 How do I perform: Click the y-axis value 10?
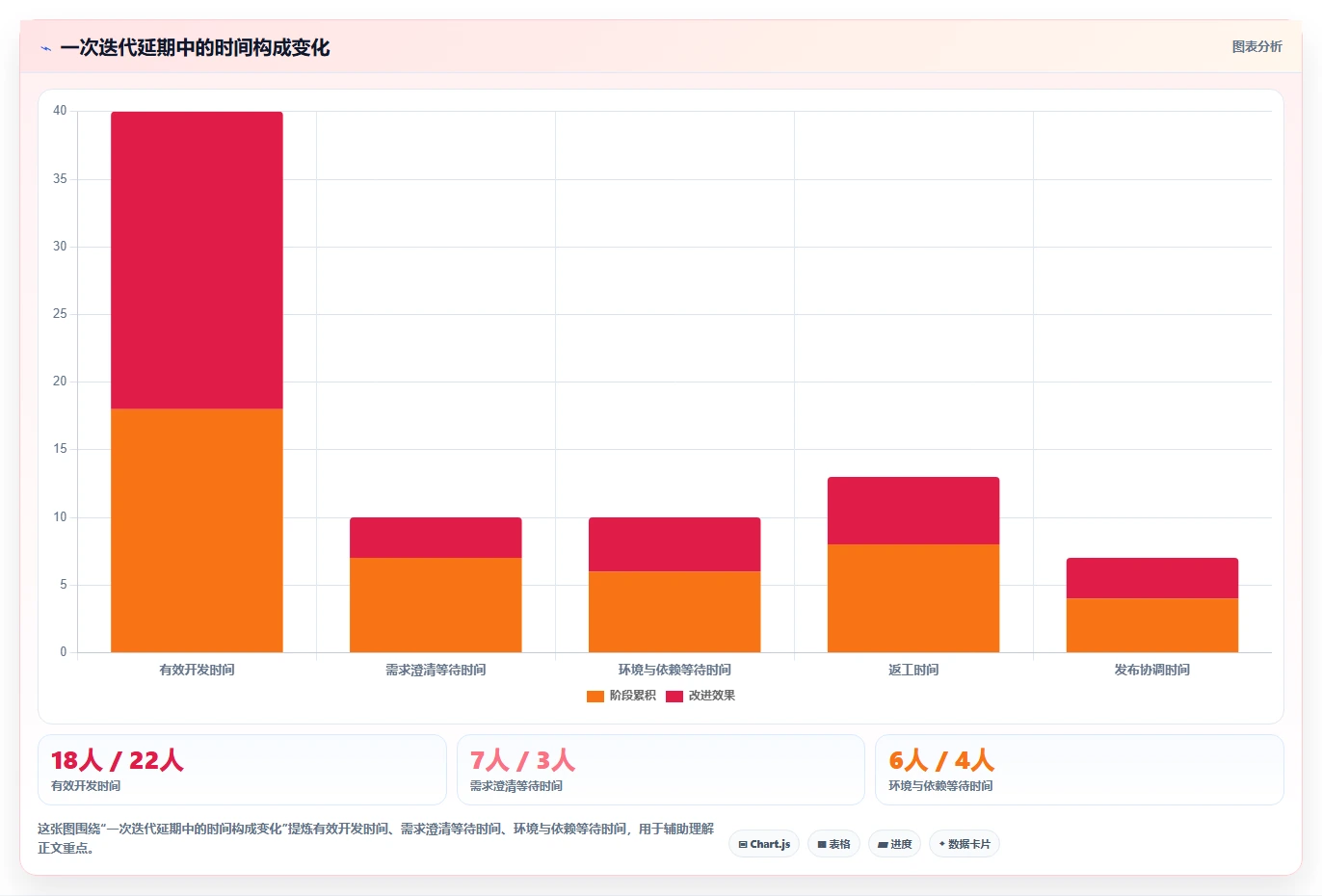[60, 517]
